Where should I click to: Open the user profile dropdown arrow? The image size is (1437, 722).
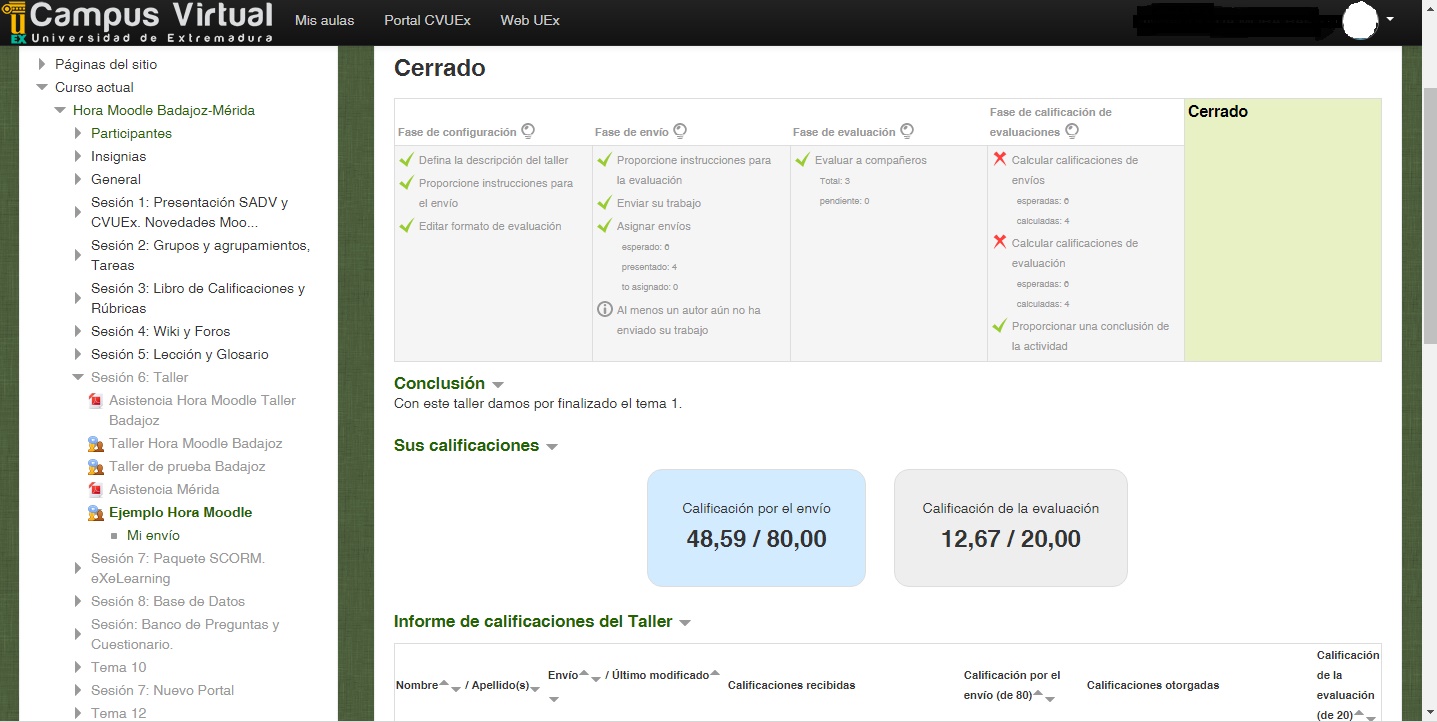coord(1390,19)
